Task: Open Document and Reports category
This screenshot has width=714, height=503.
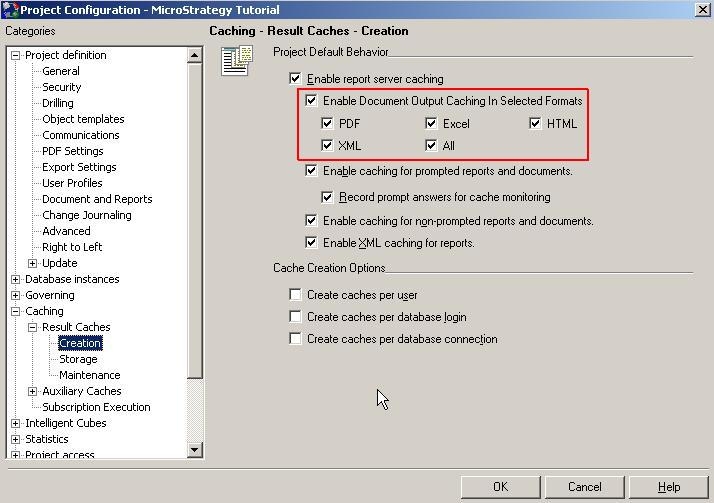Action: tap(97, 199)
